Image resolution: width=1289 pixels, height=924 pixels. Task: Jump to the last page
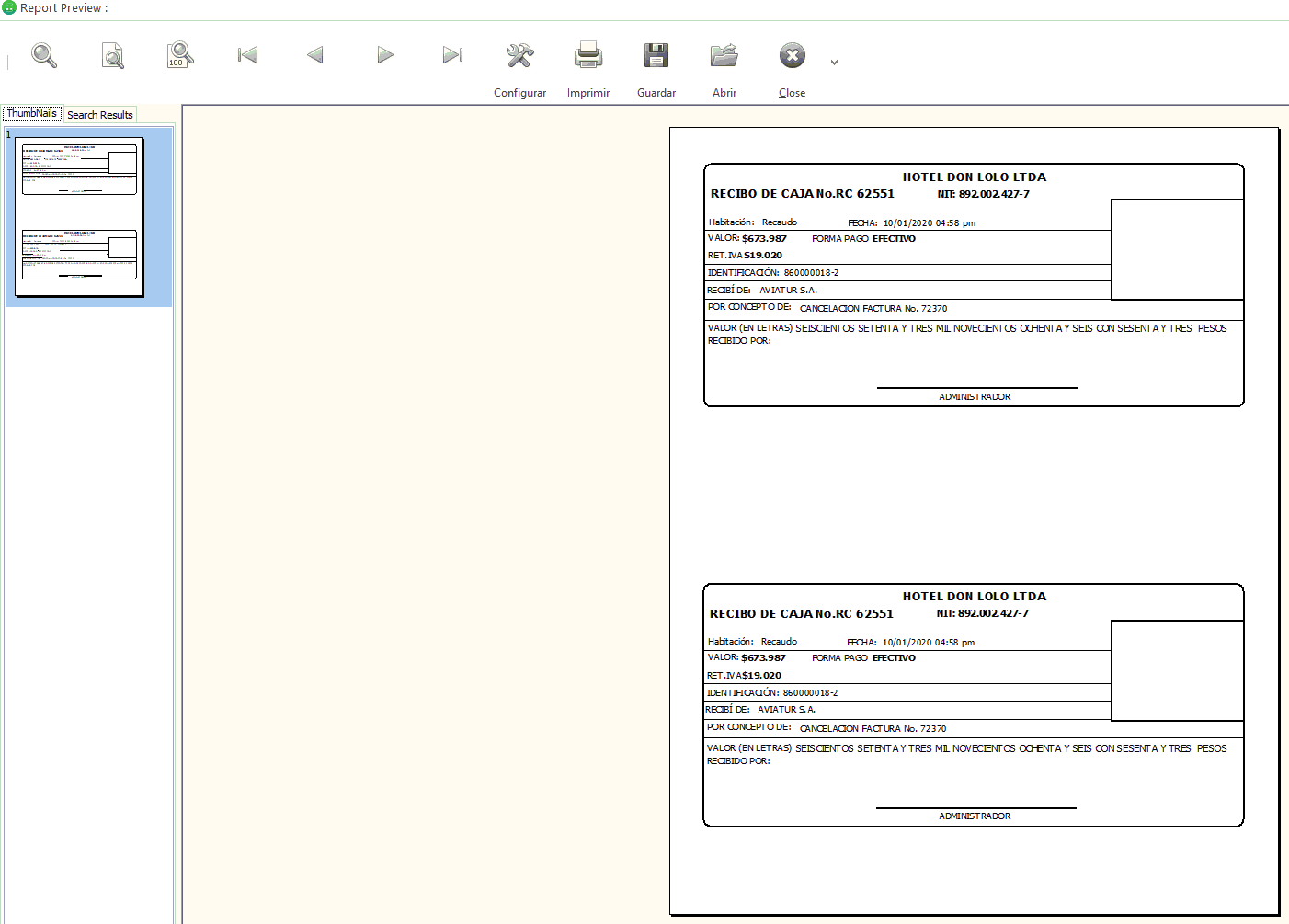click(x=451, y=55)
